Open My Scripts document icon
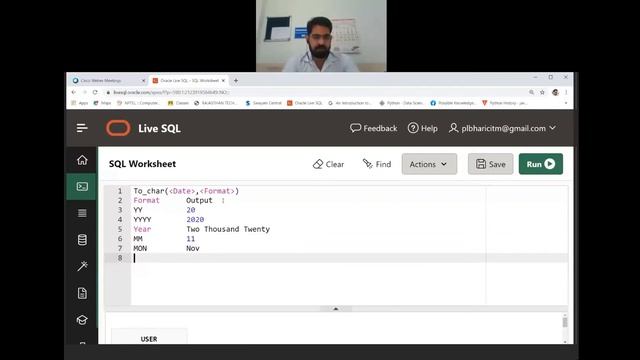Screen dimensions: 640x360 click(x=82, y=293)
